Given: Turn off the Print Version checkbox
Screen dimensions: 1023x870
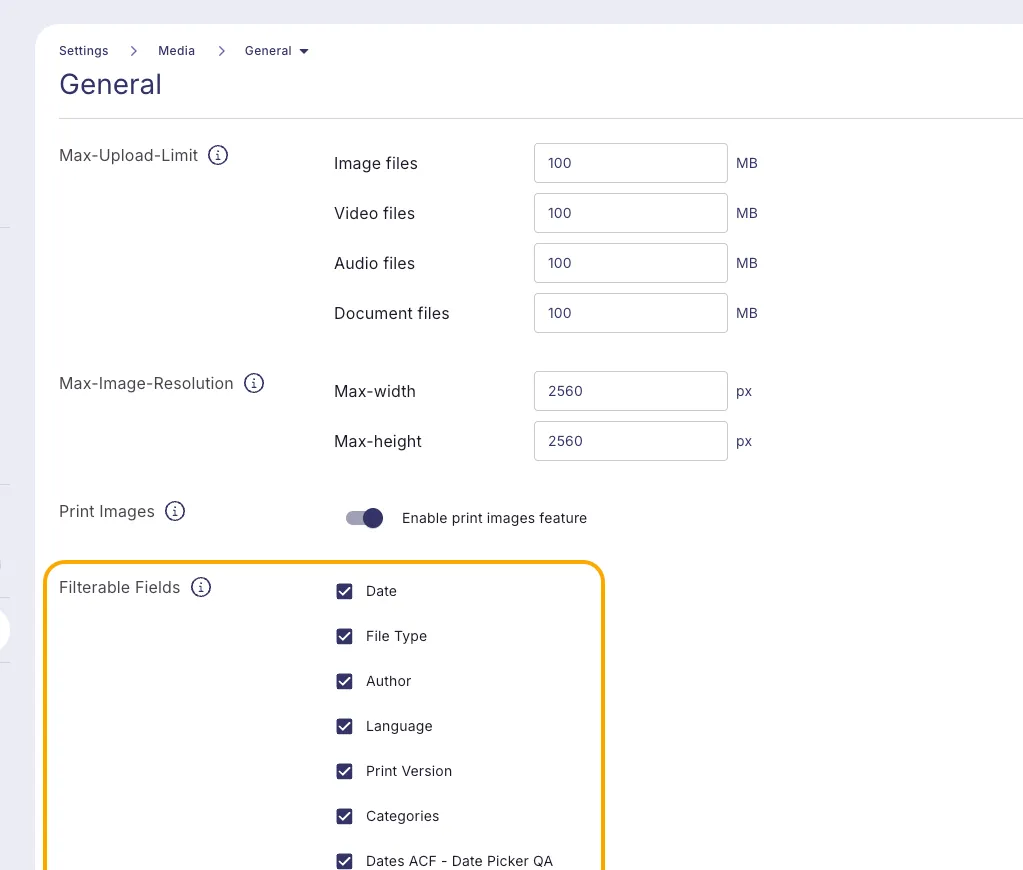Looking at the screenshot, I should click(x=344, y=771).
